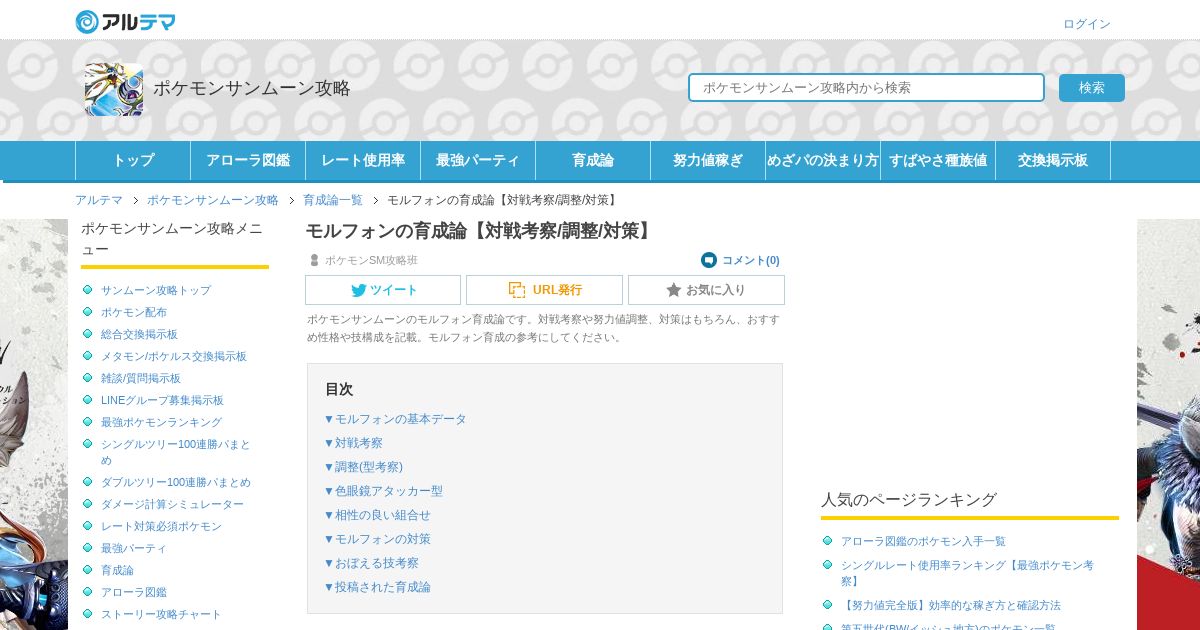This screenshot has height=630, width=1200.
Task: Open サンムーン攻略トップ sidebar link
Action: (x=156, y=290)
